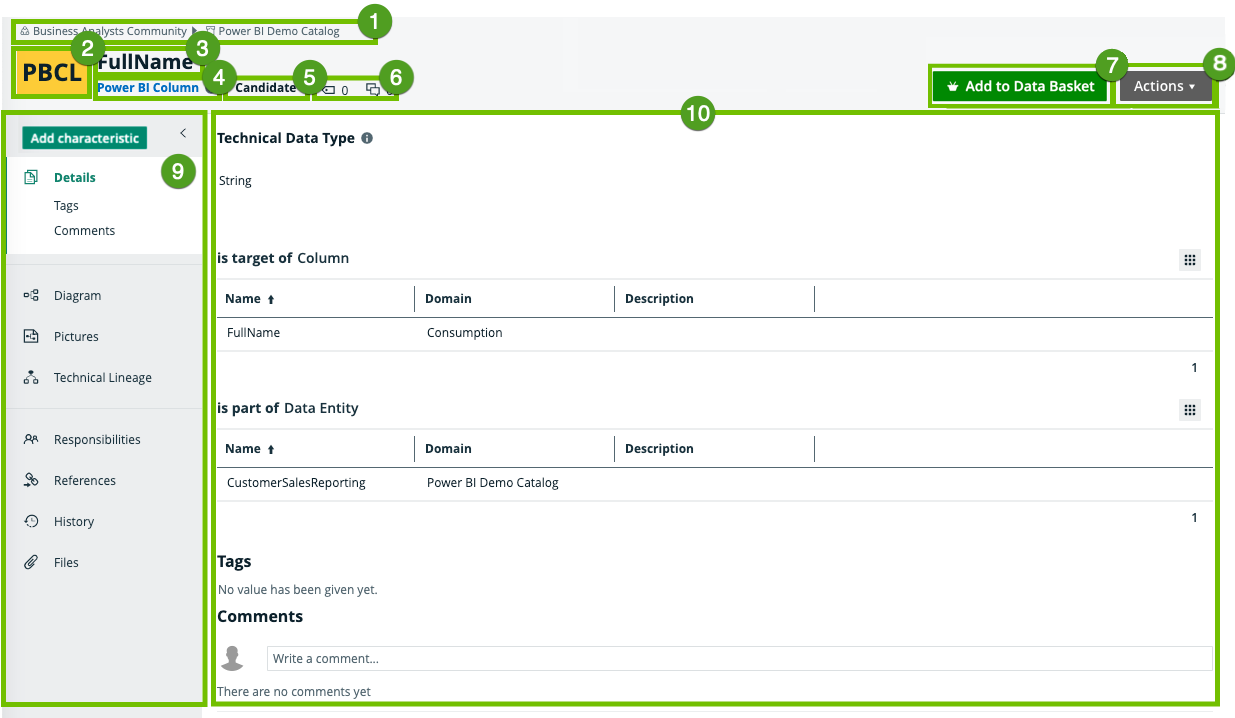Collapse the sidebar with the chevron arrow
The height and width of the screenshot is (718, 1235).
click(183, 133)
